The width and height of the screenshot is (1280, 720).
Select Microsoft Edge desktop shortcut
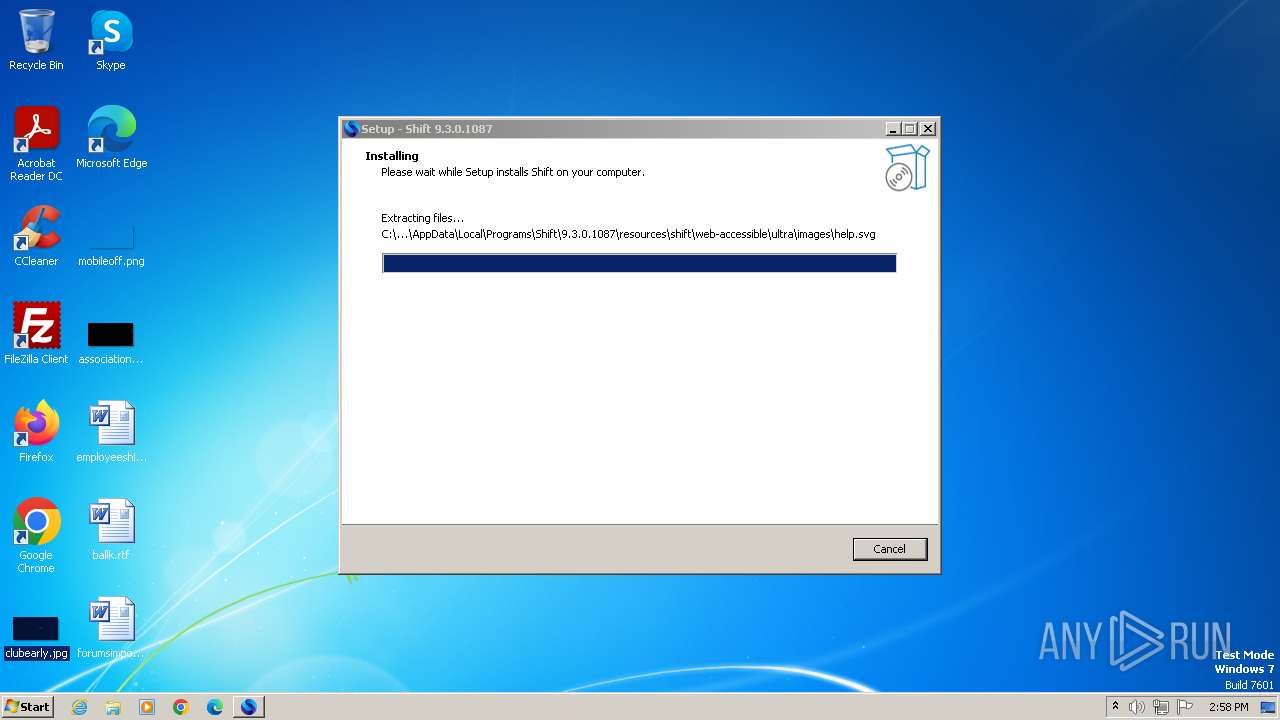pyautogui.click(x=111, y=138)
